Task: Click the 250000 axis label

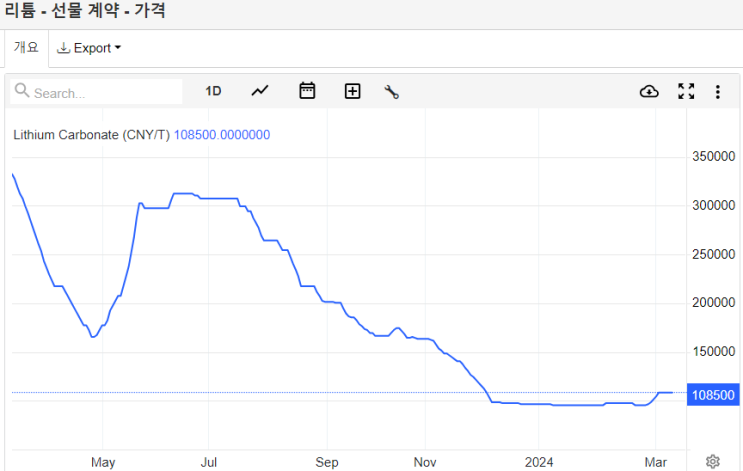Action: (713, 254)
